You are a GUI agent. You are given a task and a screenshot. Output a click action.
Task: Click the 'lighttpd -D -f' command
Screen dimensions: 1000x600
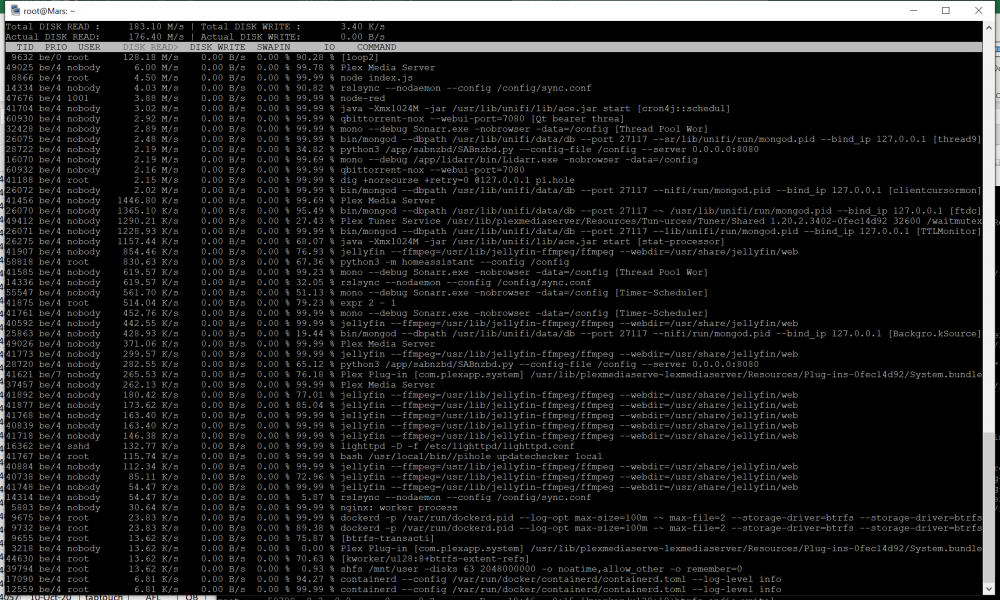[x=457, y=446]
